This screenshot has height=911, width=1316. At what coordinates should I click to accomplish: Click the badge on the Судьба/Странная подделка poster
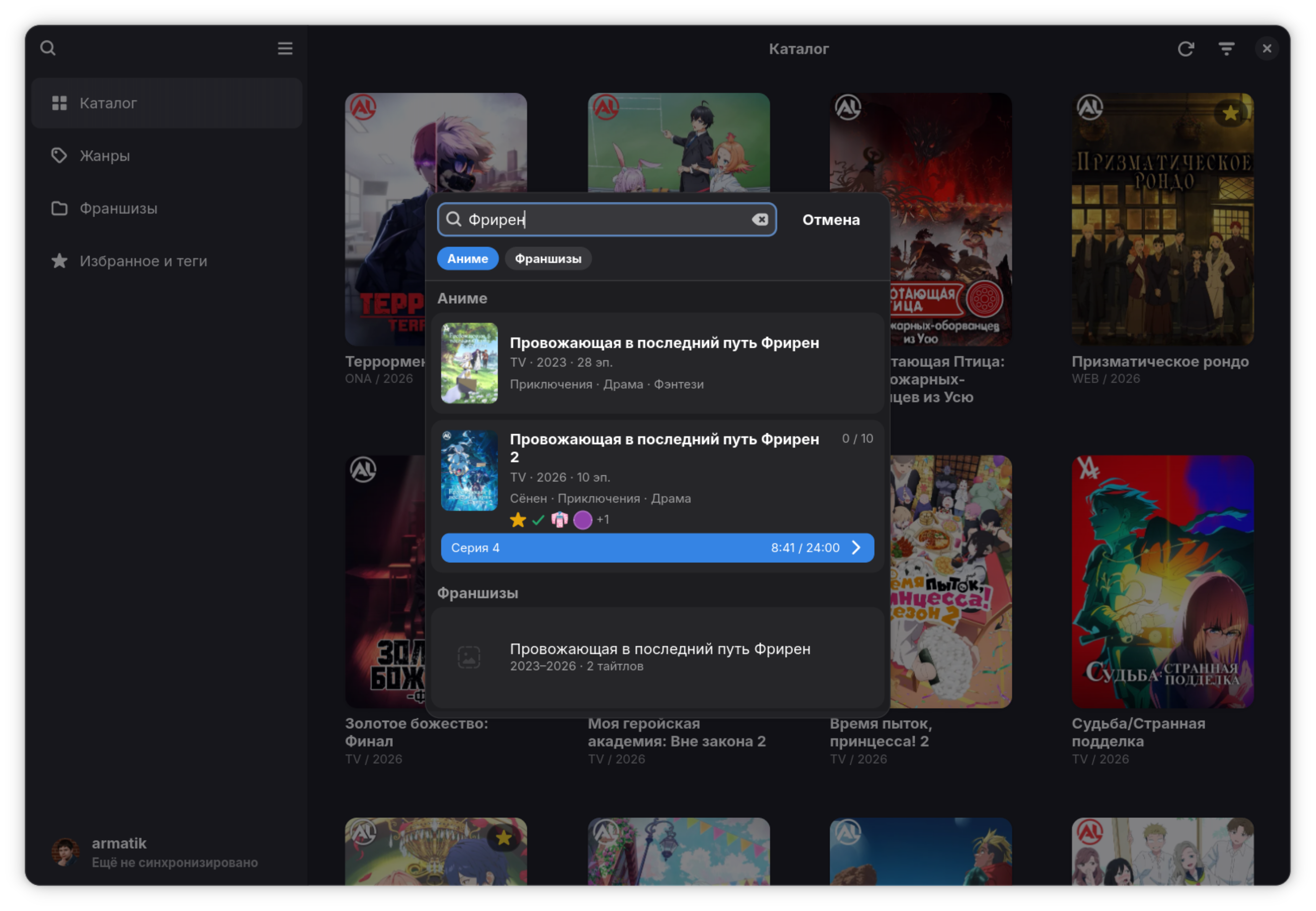(1088, 469)
